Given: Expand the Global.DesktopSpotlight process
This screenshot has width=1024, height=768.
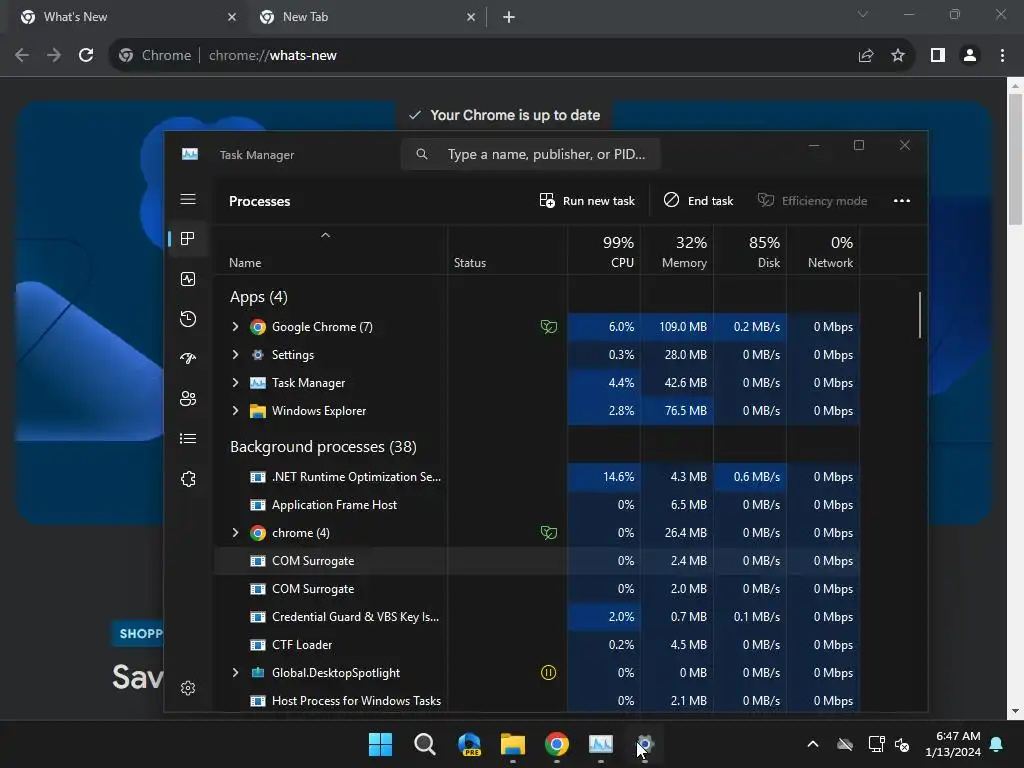Looking at the screenshot, I should pos(236,673).
